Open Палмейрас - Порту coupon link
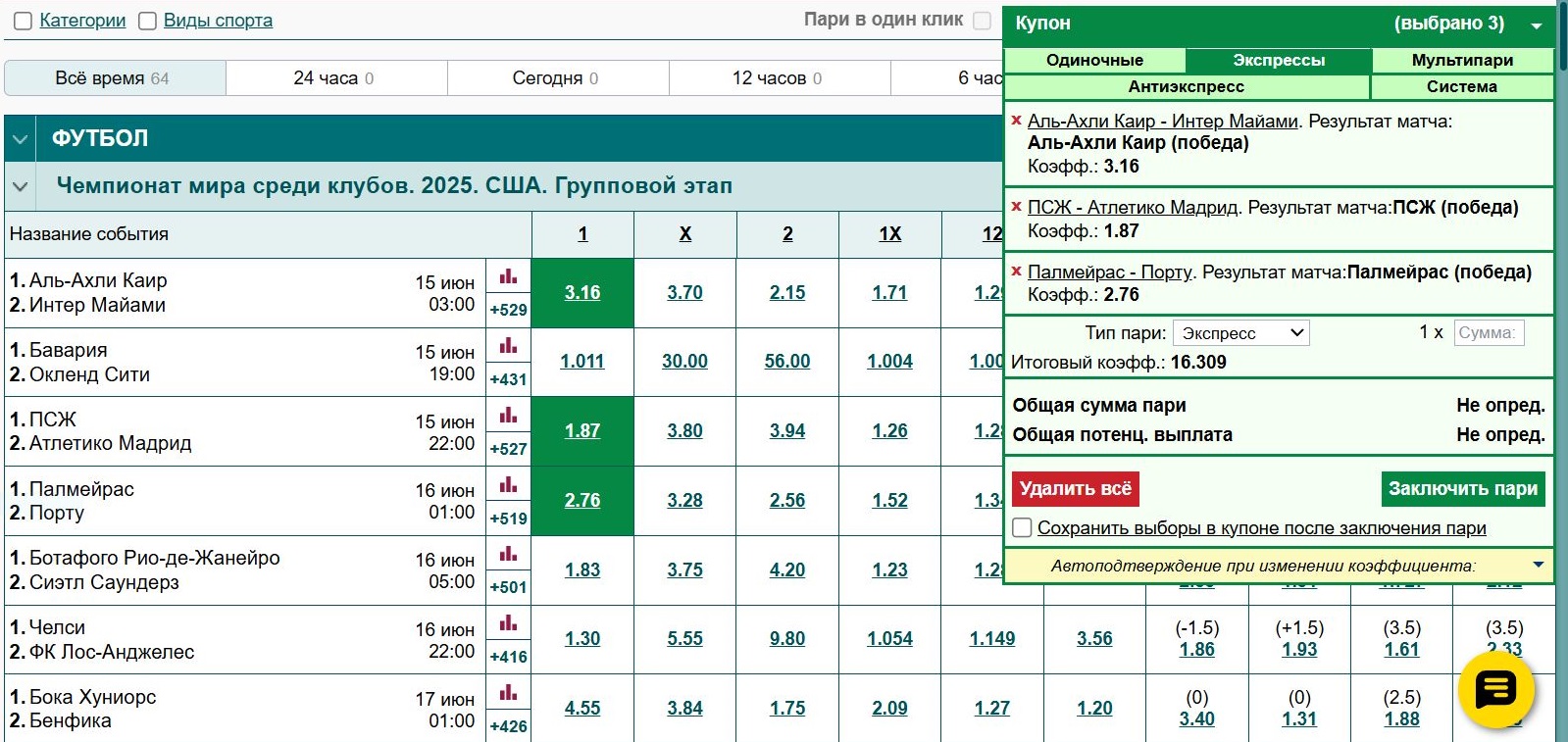1568x742 pixels. pyautogui.click(x=1110, y=272)
